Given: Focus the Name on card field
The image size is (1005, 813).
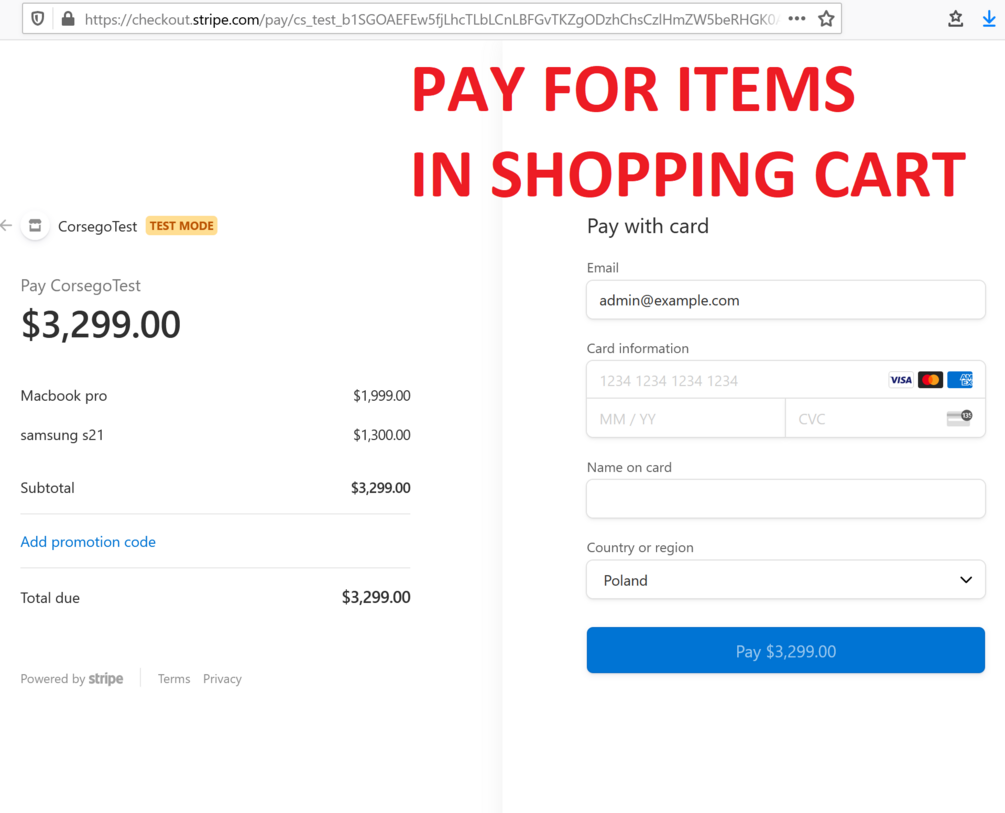Looking at the screenshot, I should pos(785,499).
